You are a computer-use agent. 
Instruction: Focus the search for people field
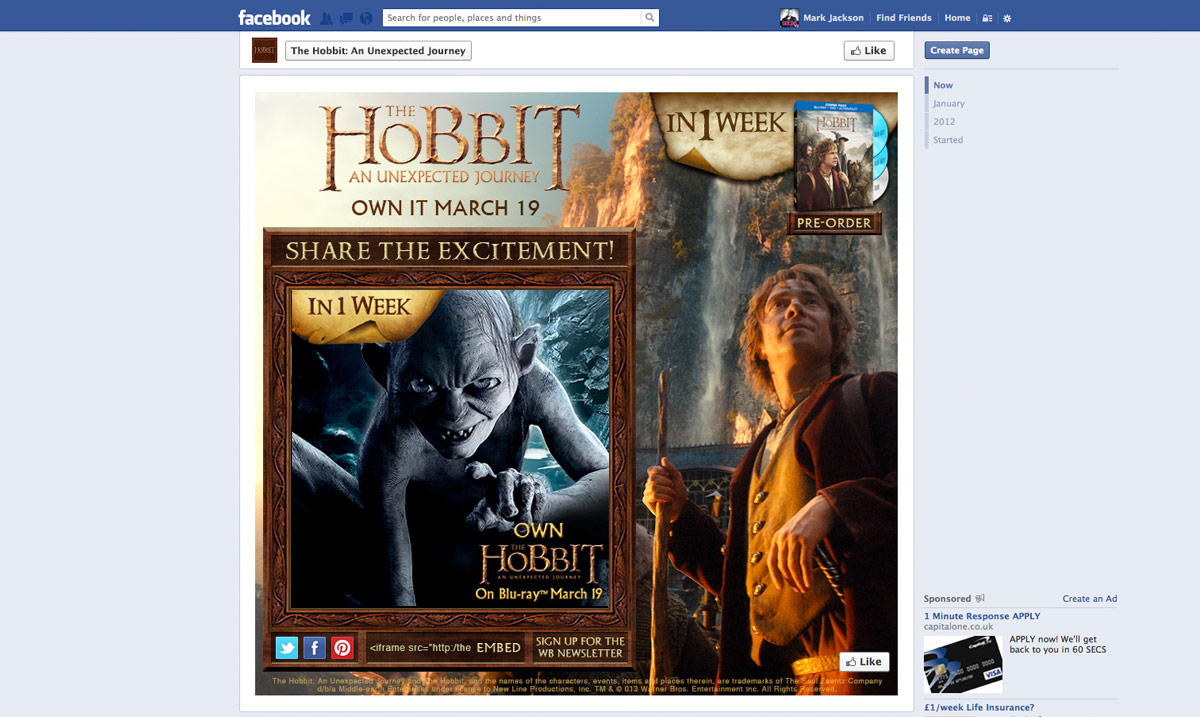point(512,17)
